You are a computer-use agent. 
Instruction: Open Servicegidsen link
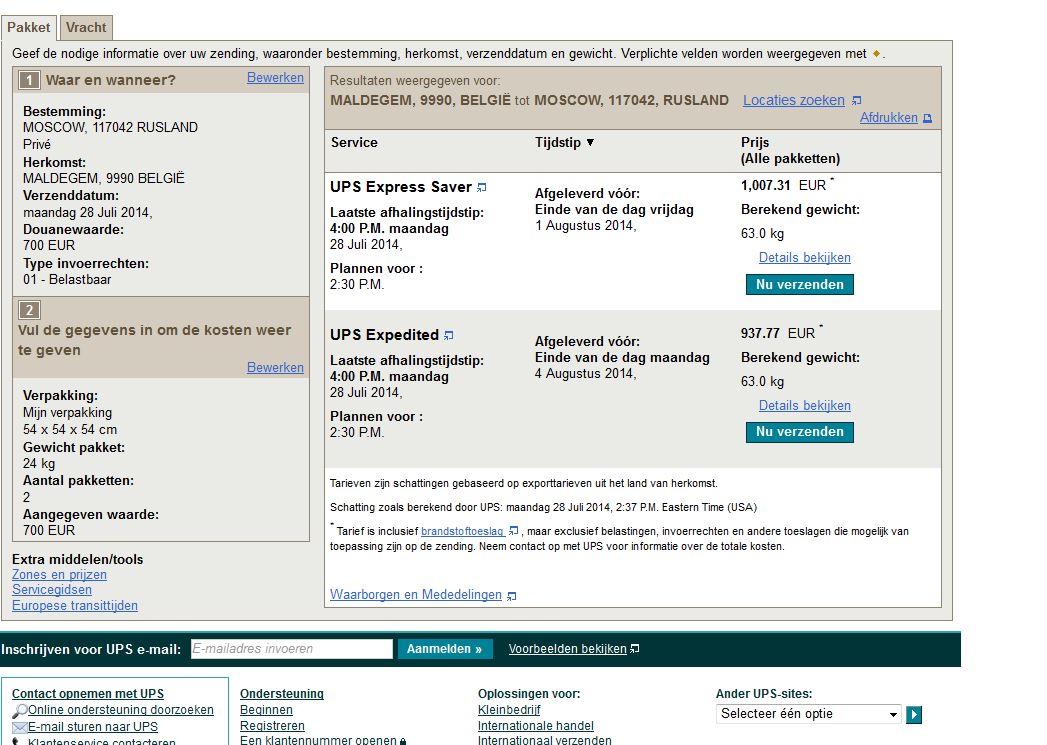click(x=52, y=590)
